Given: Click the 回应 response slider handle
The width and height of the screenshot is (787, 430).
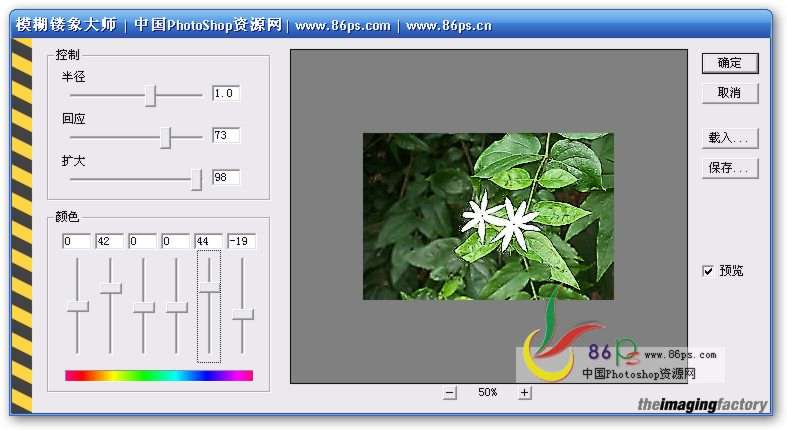Looking at the screenshot, I should [166, 137].
